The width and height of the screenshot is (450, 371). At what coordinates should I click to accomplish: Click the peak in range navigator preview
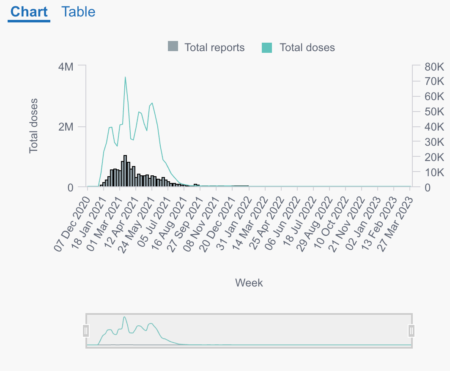[125, 318]
